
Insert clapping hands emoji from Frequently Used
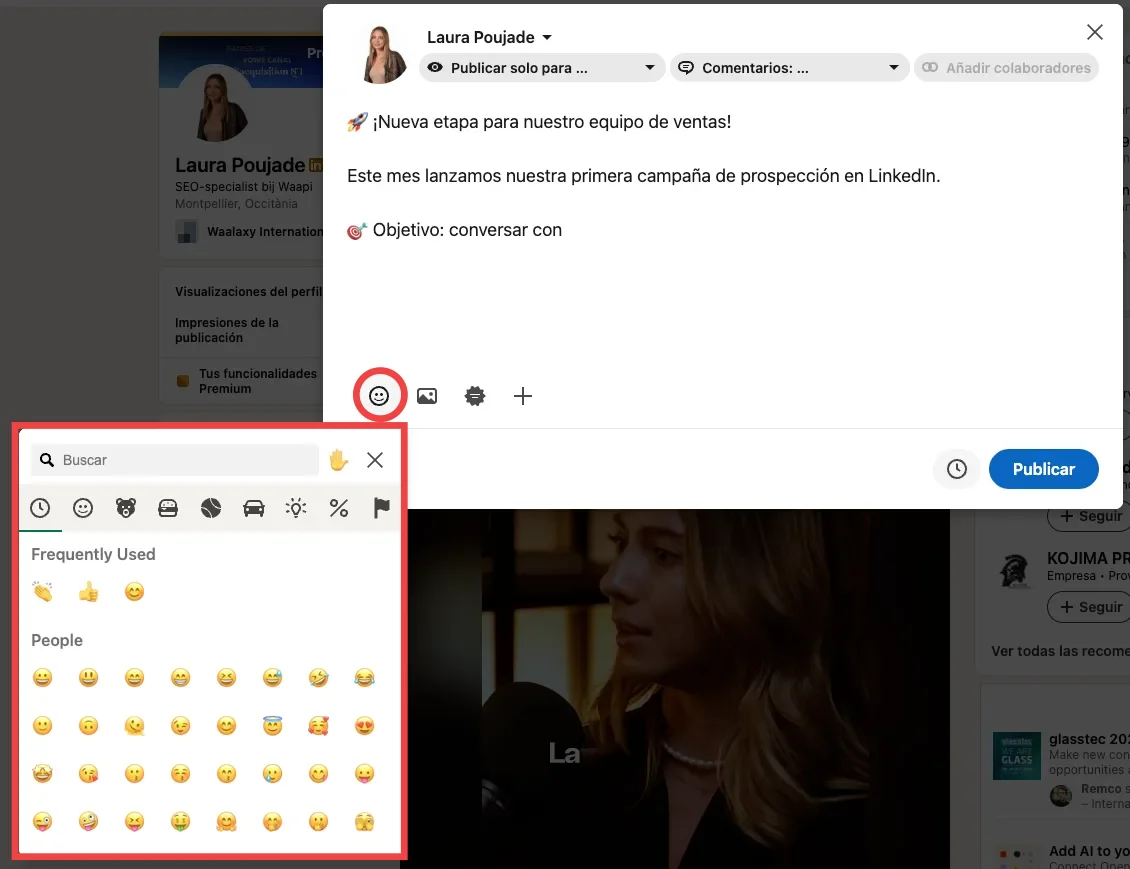43,592
